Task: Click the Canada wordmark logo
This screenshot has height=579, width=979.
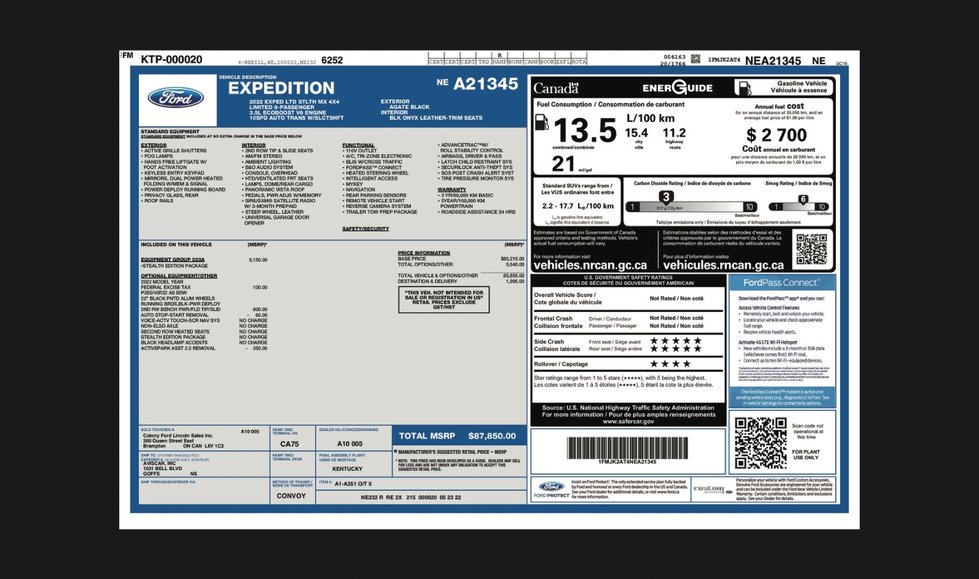Action: tap(556, 88)
